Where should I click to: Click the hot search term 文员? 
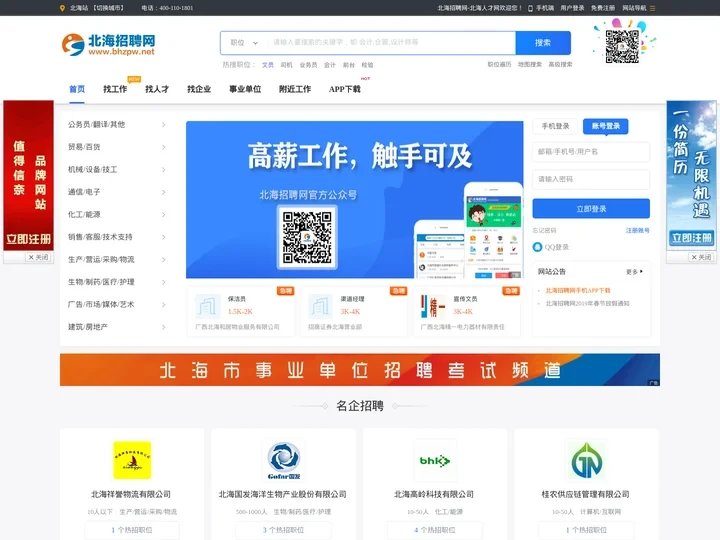point(268,65)
